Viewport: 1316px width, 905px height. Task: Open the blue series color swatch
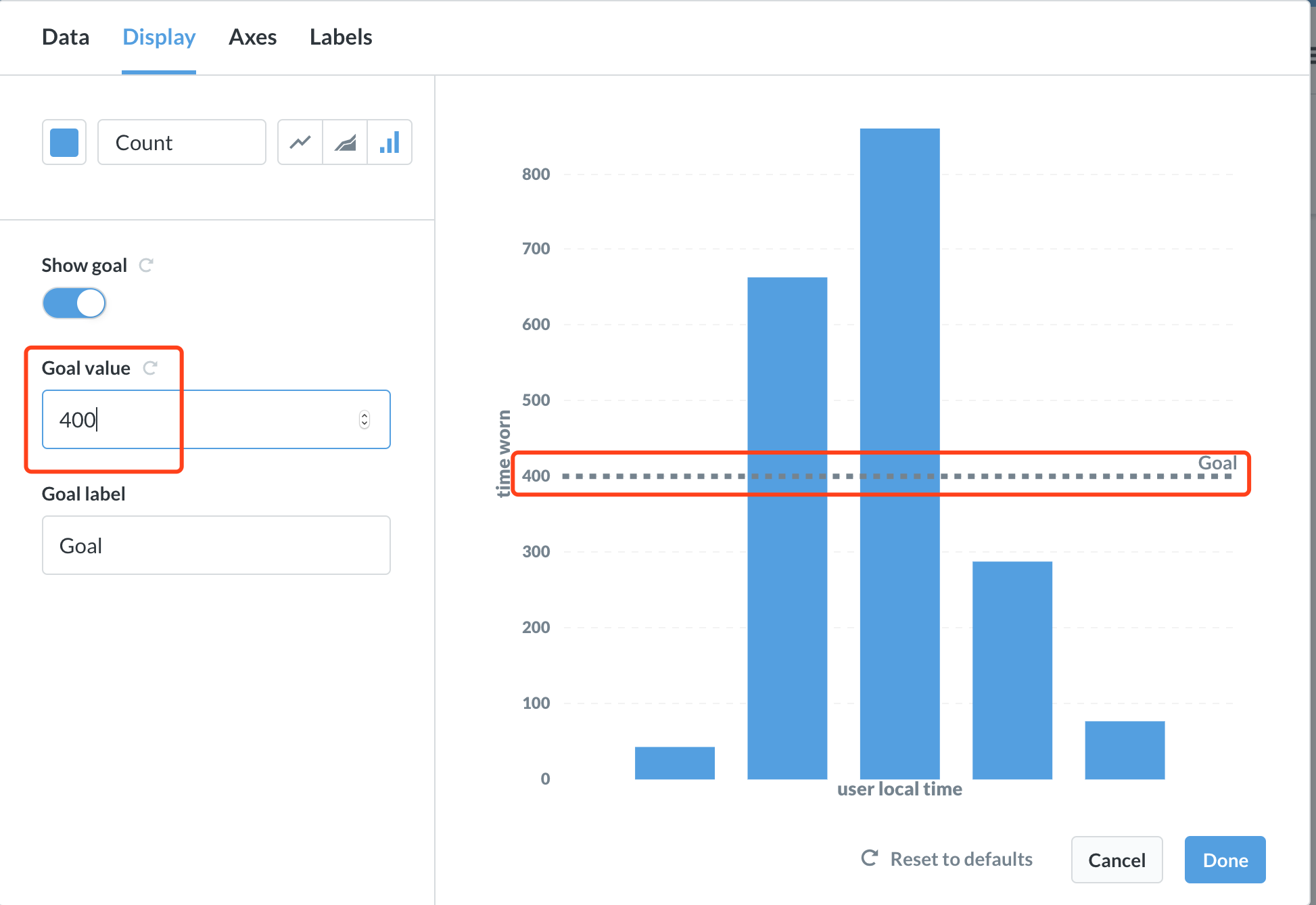64,142
